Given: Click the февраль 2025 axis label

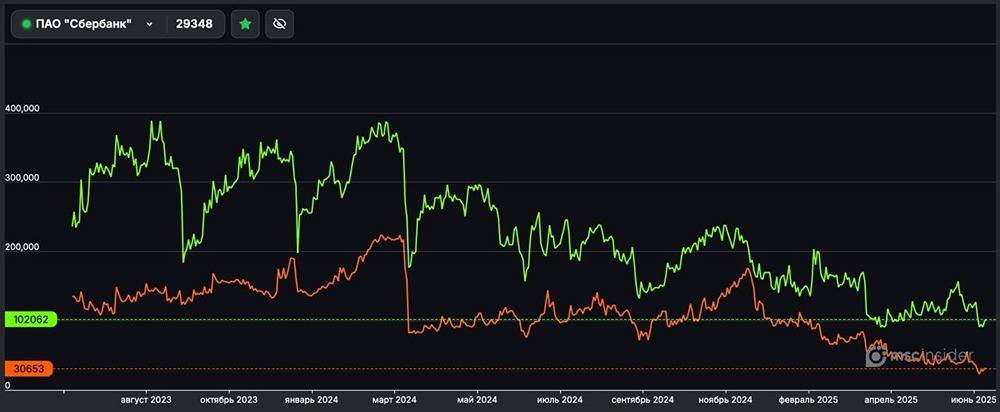Looking at the screenshot, I should (809, 400).
